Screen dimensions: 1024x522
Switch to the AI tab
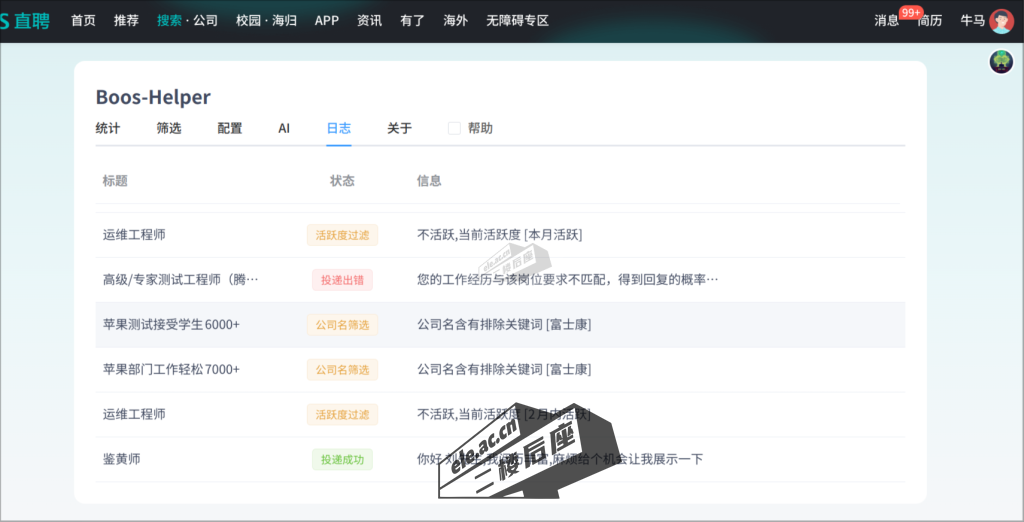[x=284, y=128]
